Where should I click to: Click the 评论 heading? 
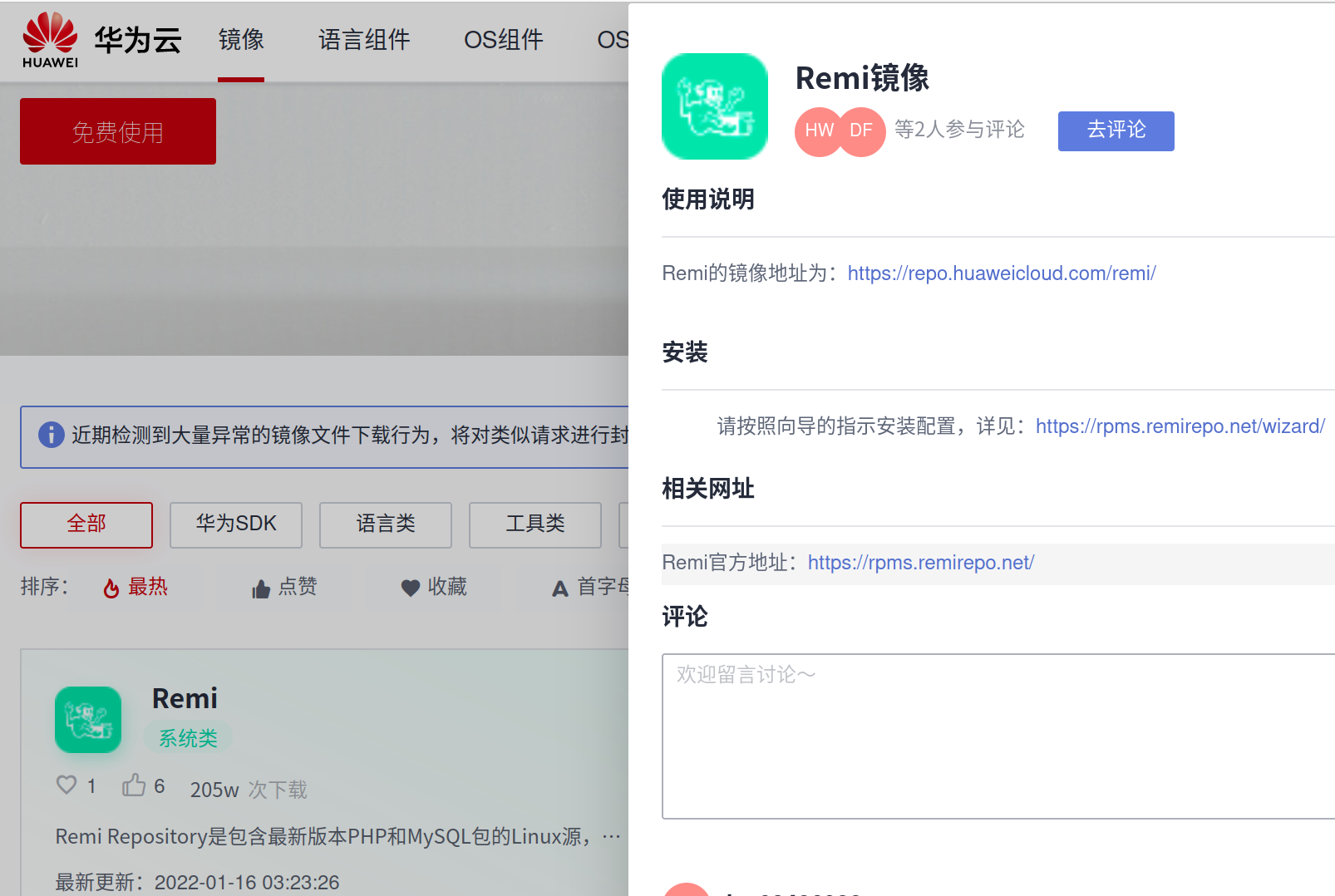pos(685,617)
